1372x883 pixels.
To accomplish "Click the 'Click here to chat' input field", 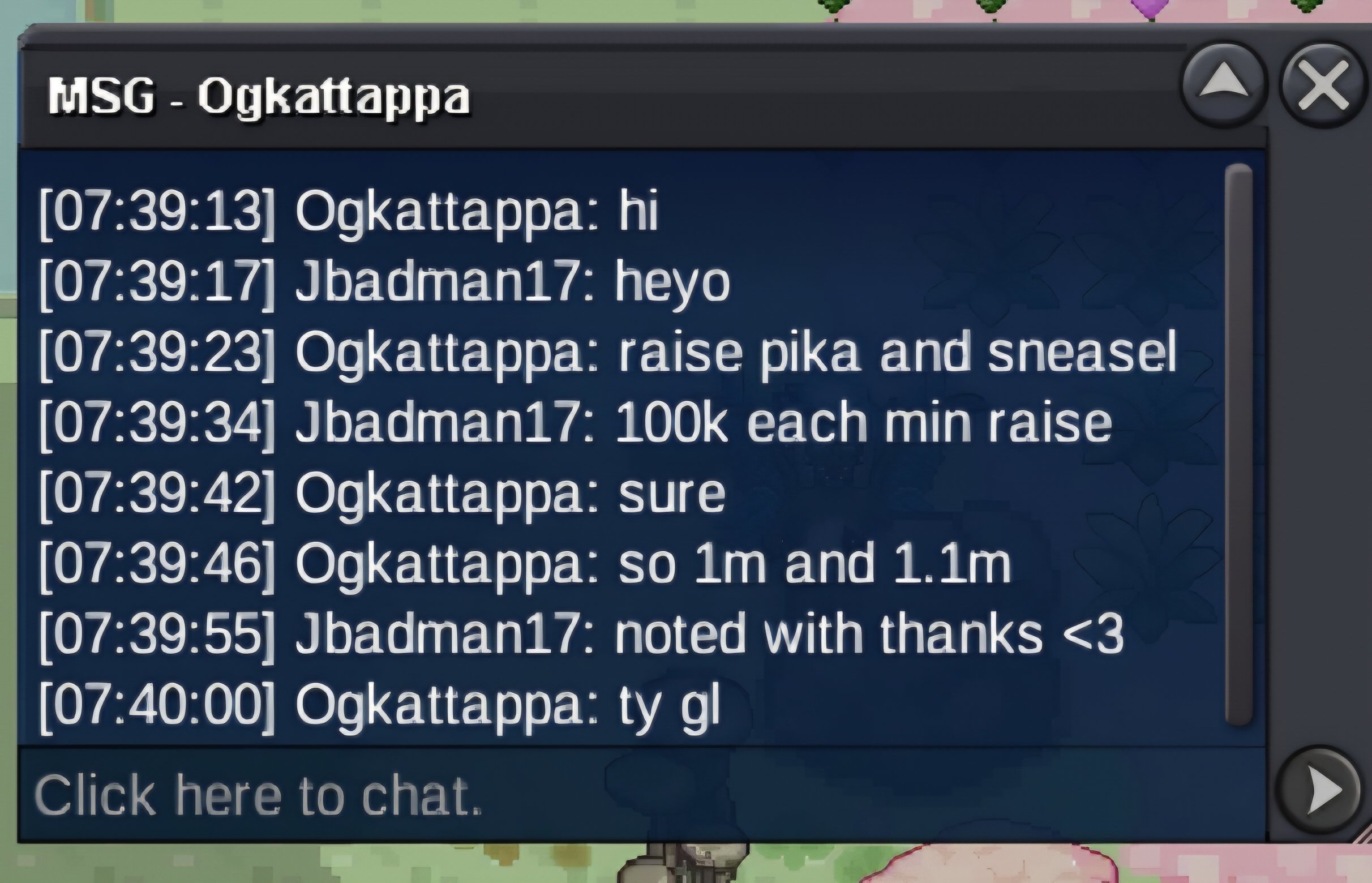I will tap(641, 795).
